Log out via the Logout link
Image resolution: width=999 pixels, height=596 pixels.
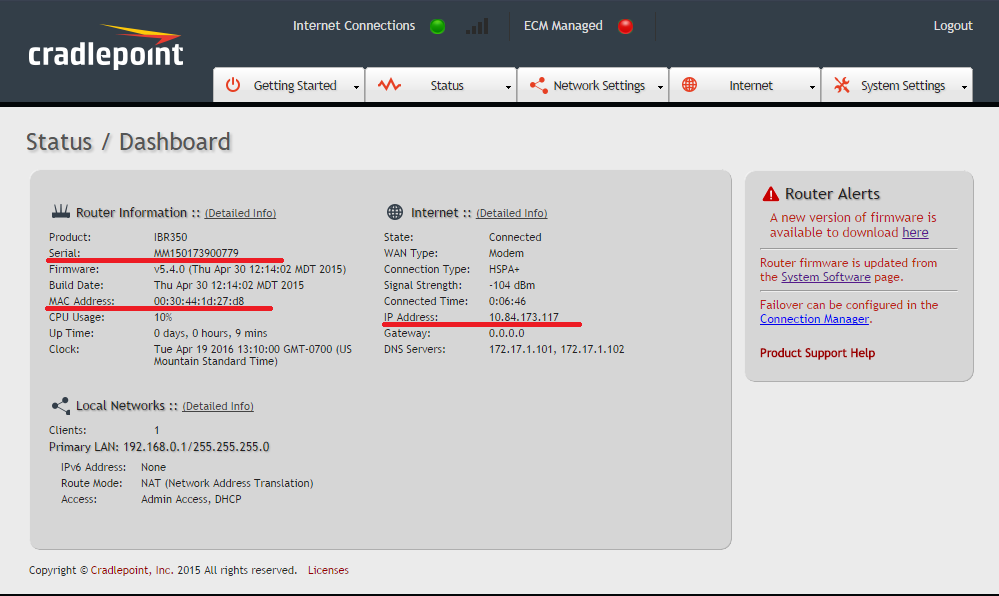(953, 26)
